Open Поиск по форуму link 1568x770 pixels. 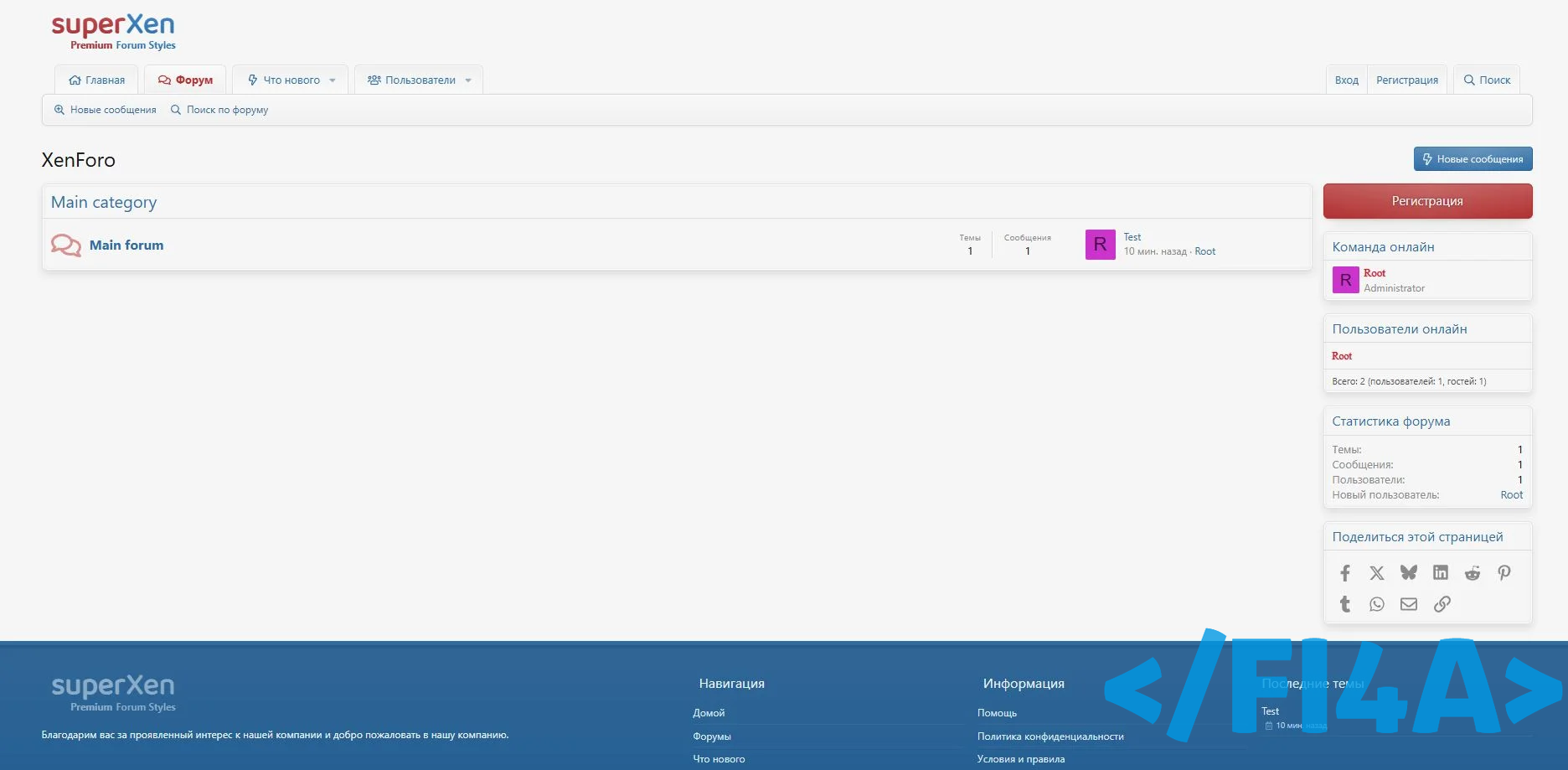coord(219,110)
